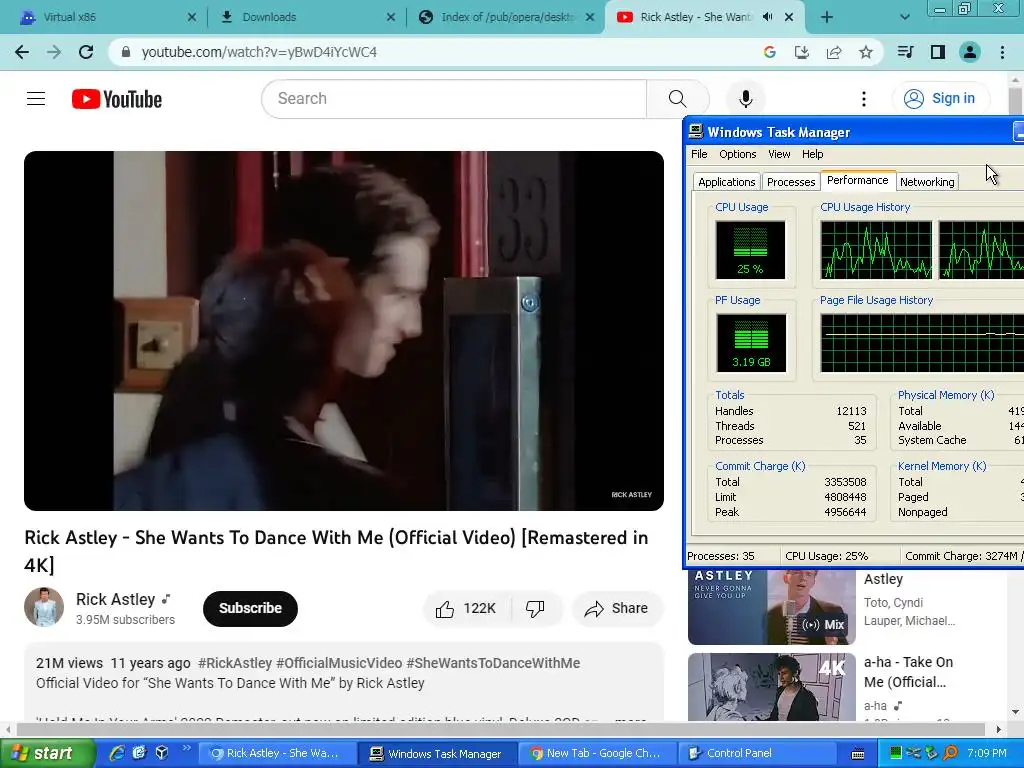Image resolution: width=1024 pixels, height=768 pixels.
Task: Open YouTube settings three-dot menu
Action: 863,99
